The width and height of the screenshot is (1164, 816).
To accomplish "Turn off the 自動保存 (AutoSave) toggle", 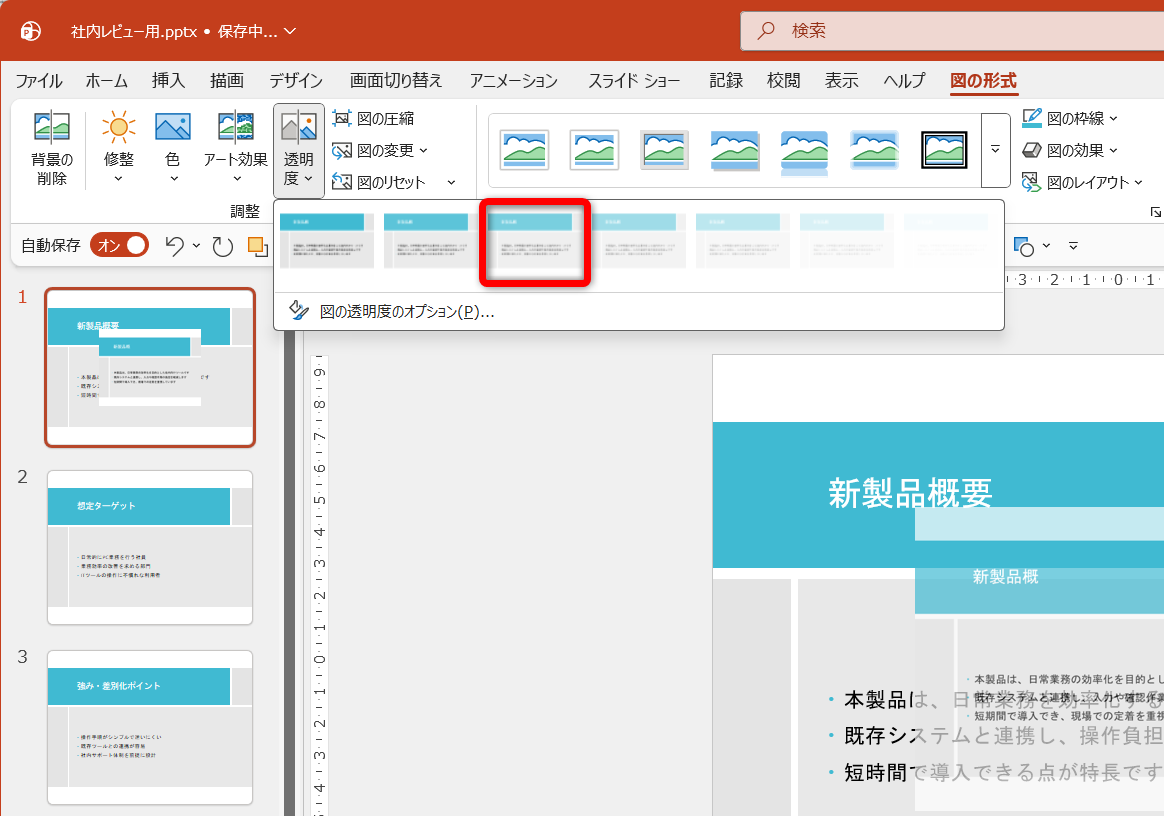I will coord(120,244).
